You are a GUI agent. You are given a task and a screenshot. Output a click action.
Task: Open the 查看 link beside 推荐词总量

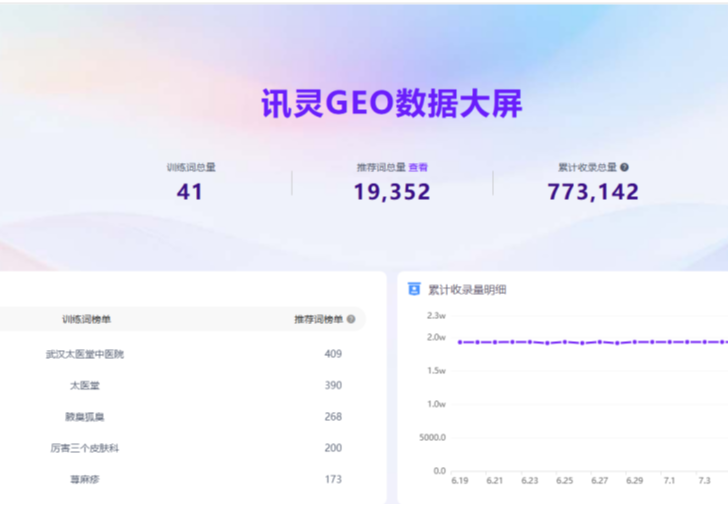(418, 168)
